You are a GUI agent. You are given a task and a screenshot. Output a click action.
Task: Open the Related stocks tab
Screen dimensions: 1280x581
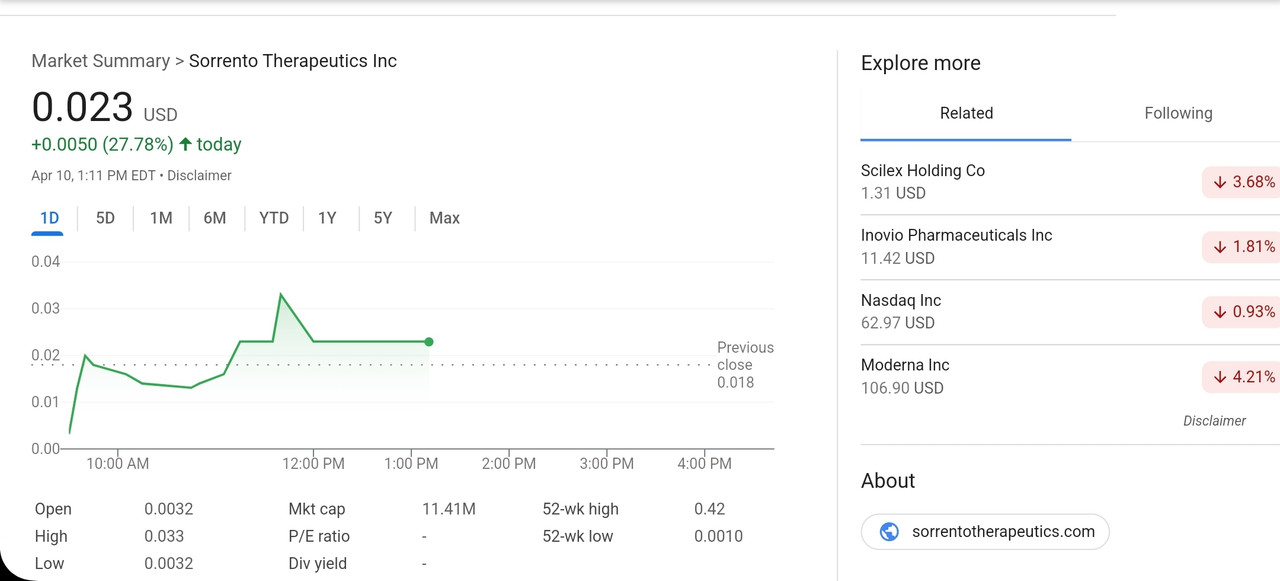tap(966, 113)
